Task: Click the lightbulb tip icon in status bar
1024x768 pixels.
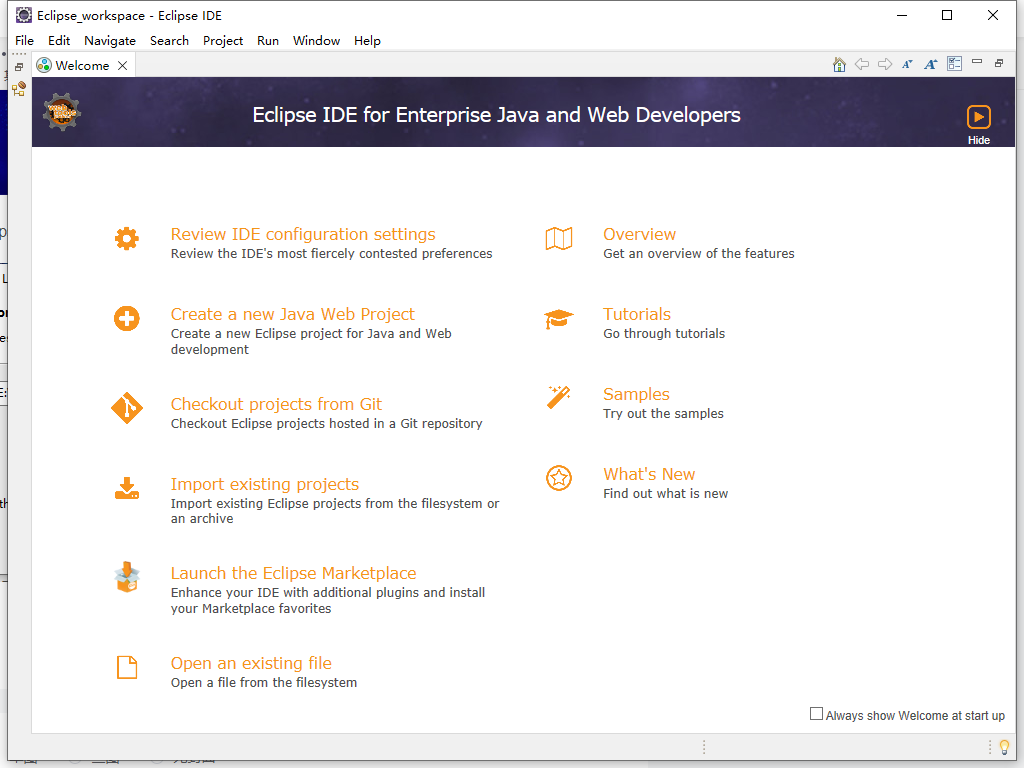Action: click(1004, 746)
